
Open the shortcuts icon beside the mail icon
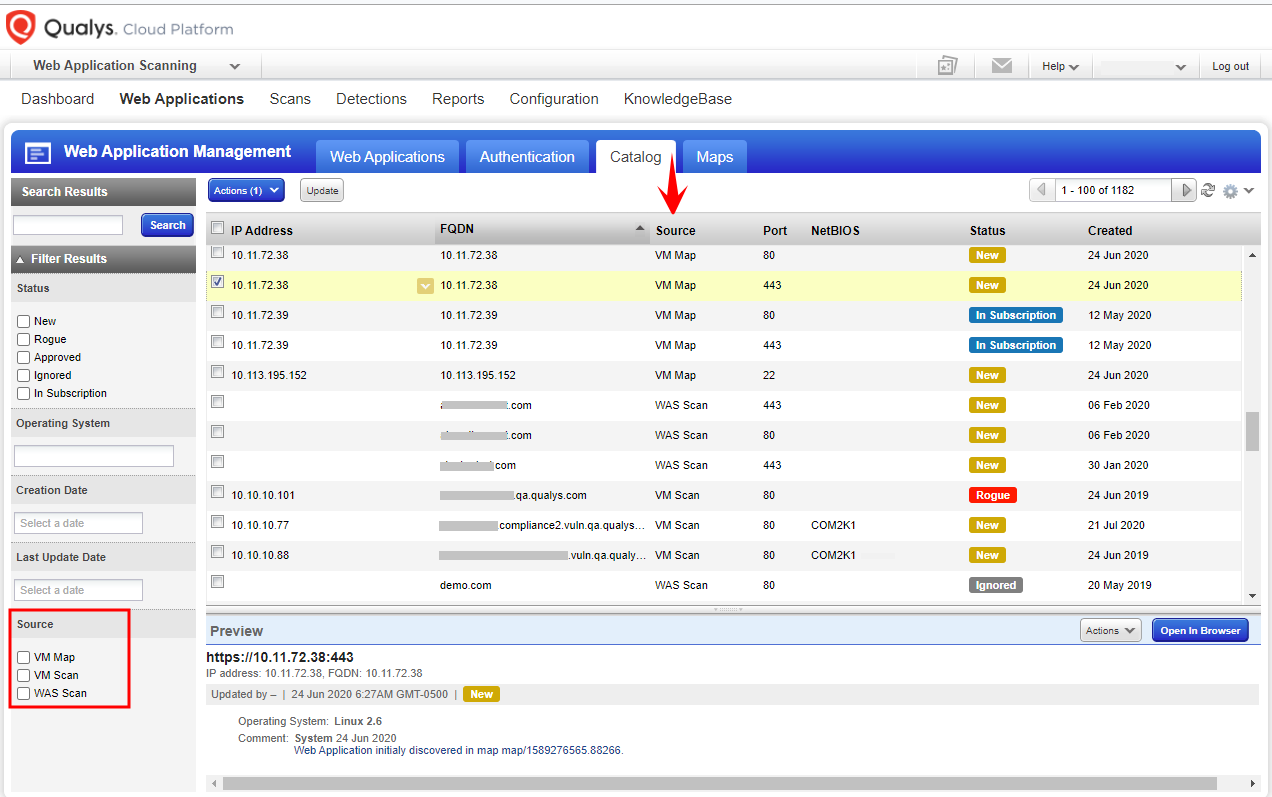click(x=947, y=66)
